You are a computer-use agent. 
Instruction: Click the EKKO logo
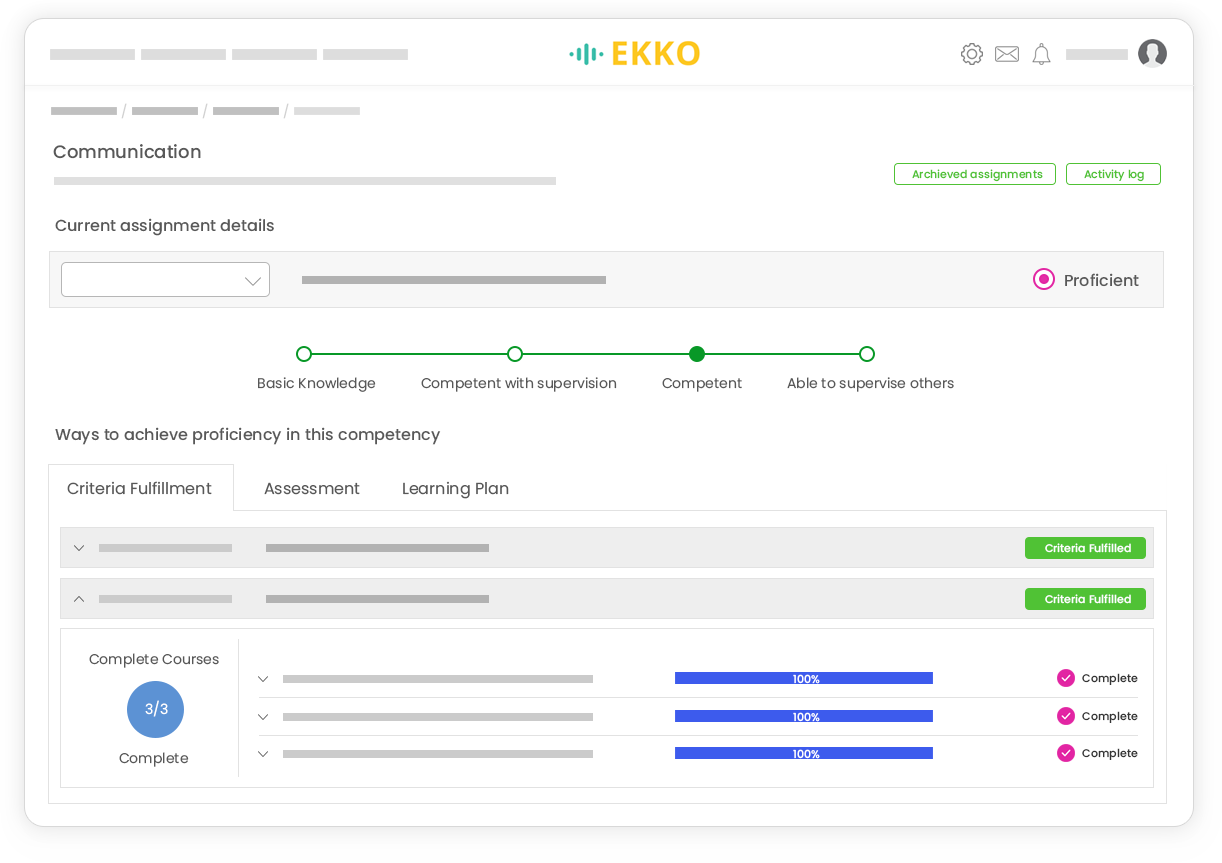coord(635,54)
